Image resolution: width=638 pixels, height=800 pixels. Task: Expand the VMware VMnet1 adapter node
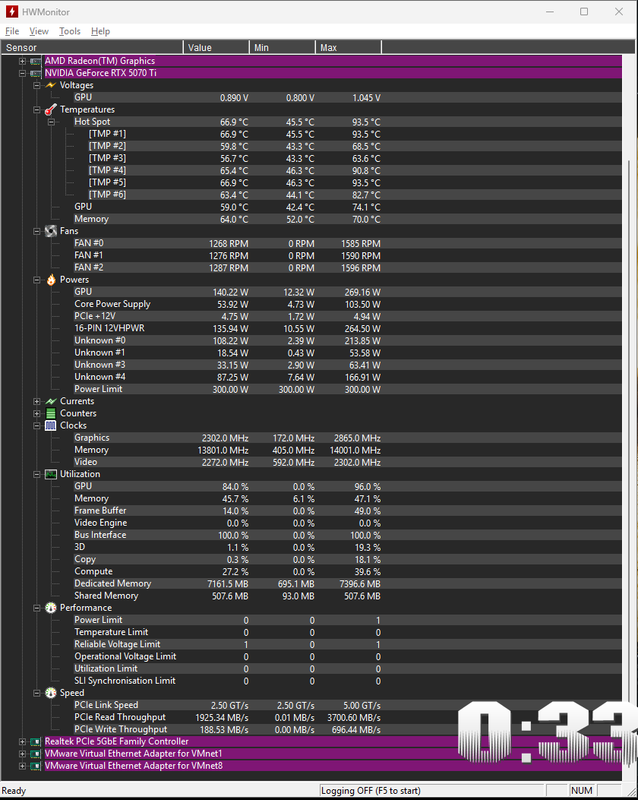(22, 754)
